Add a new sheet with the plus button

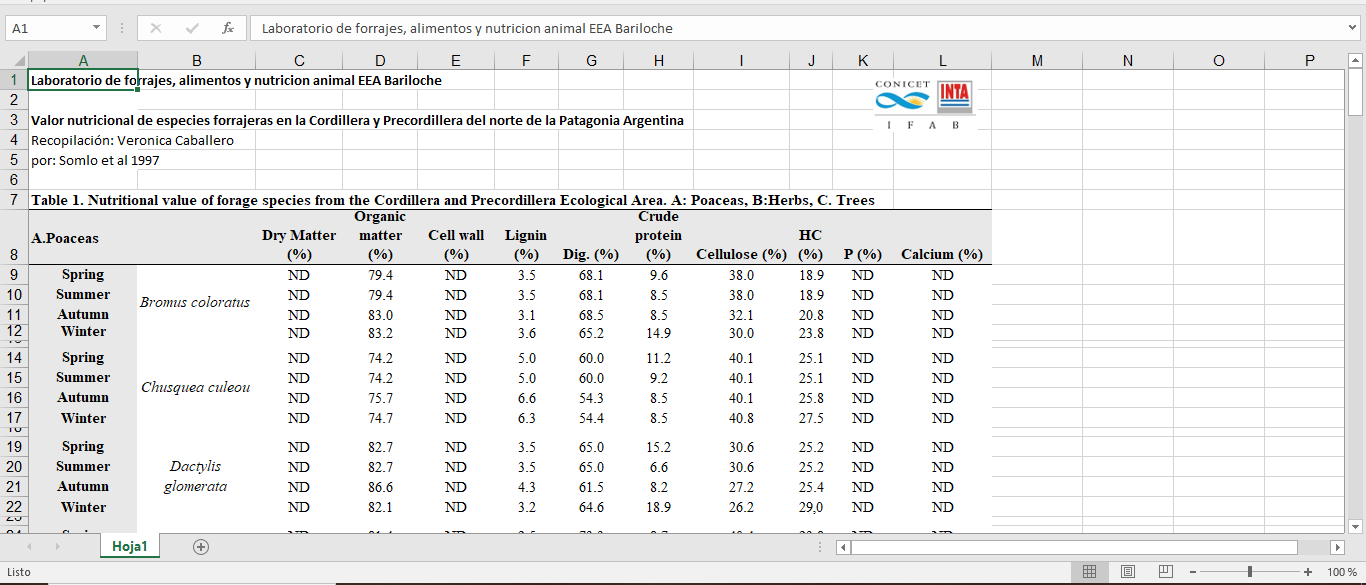click(201, 546)
